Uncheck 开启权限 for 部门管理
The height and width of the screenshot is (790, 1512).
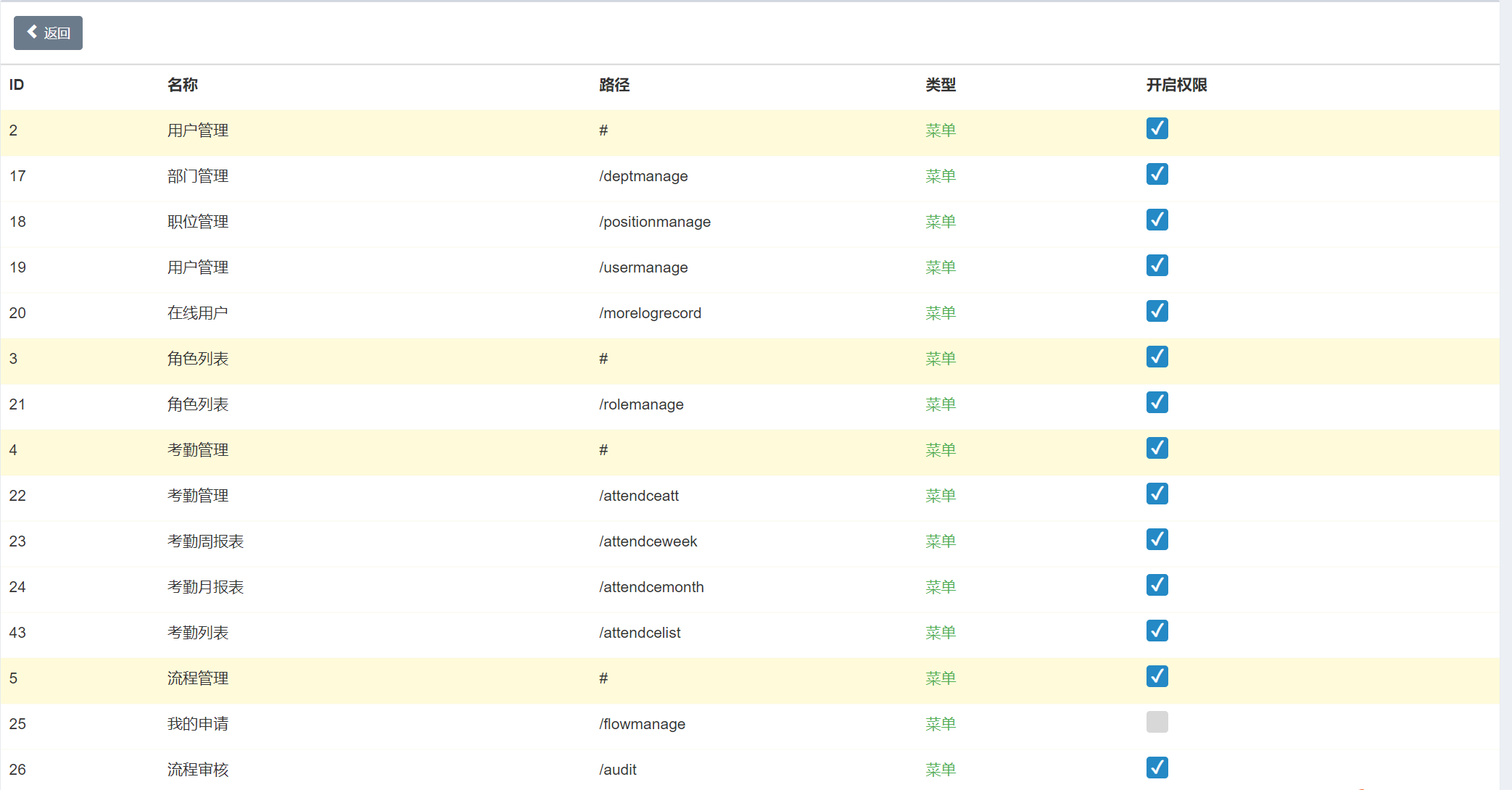(x=1157, y=174)
